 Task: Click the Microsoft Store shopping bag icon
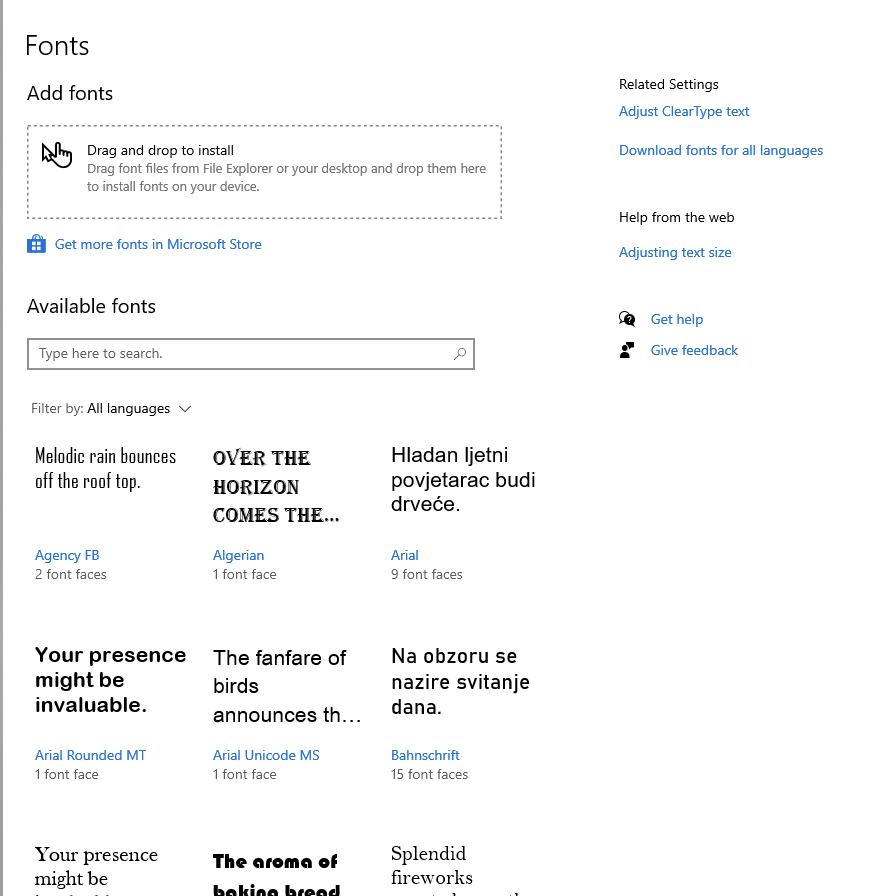tap(36, 243)
